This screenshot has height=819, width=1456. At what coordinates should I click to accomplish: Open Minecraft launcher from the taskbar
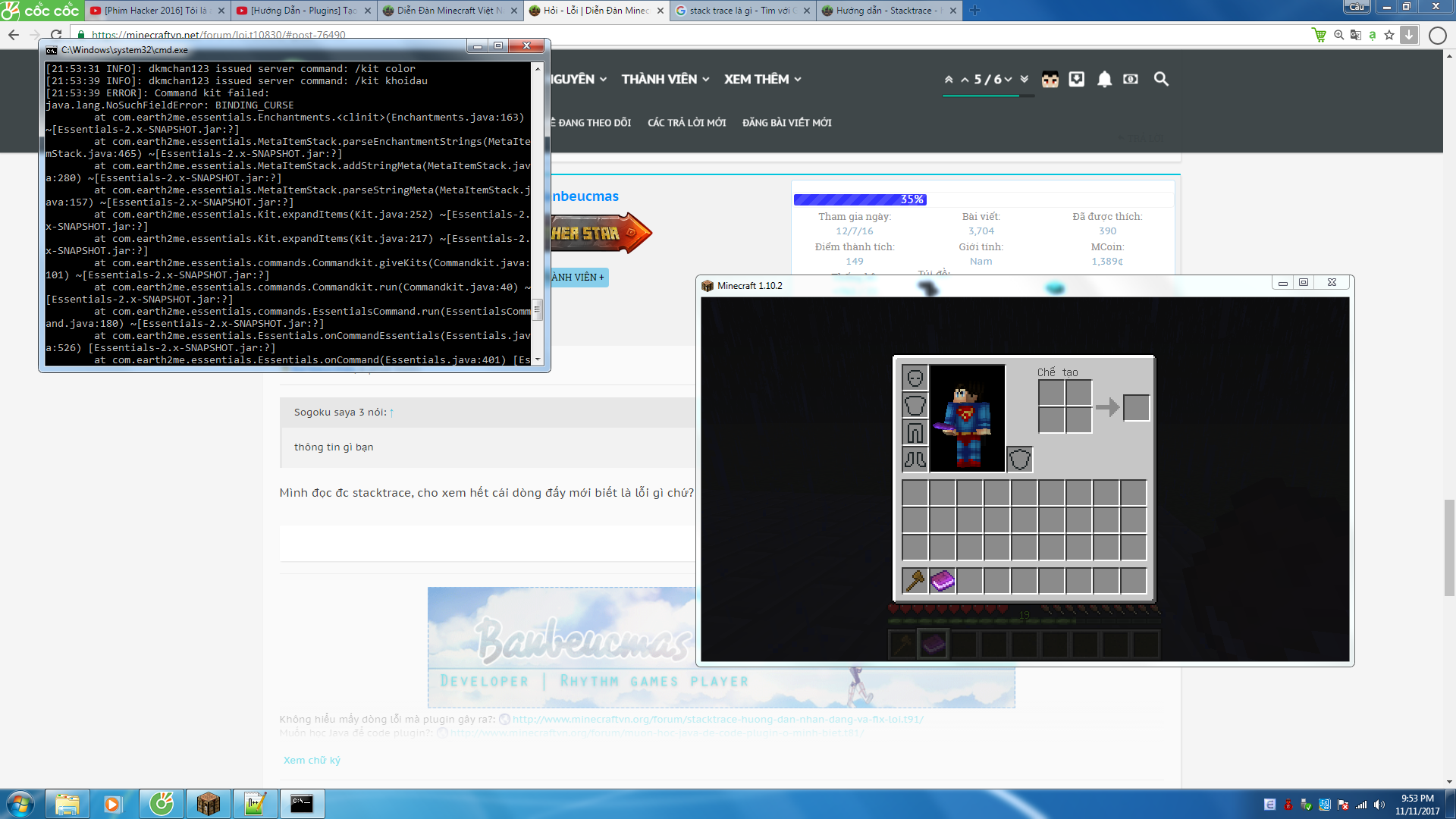pyautogui.click(x=208, y=804)
